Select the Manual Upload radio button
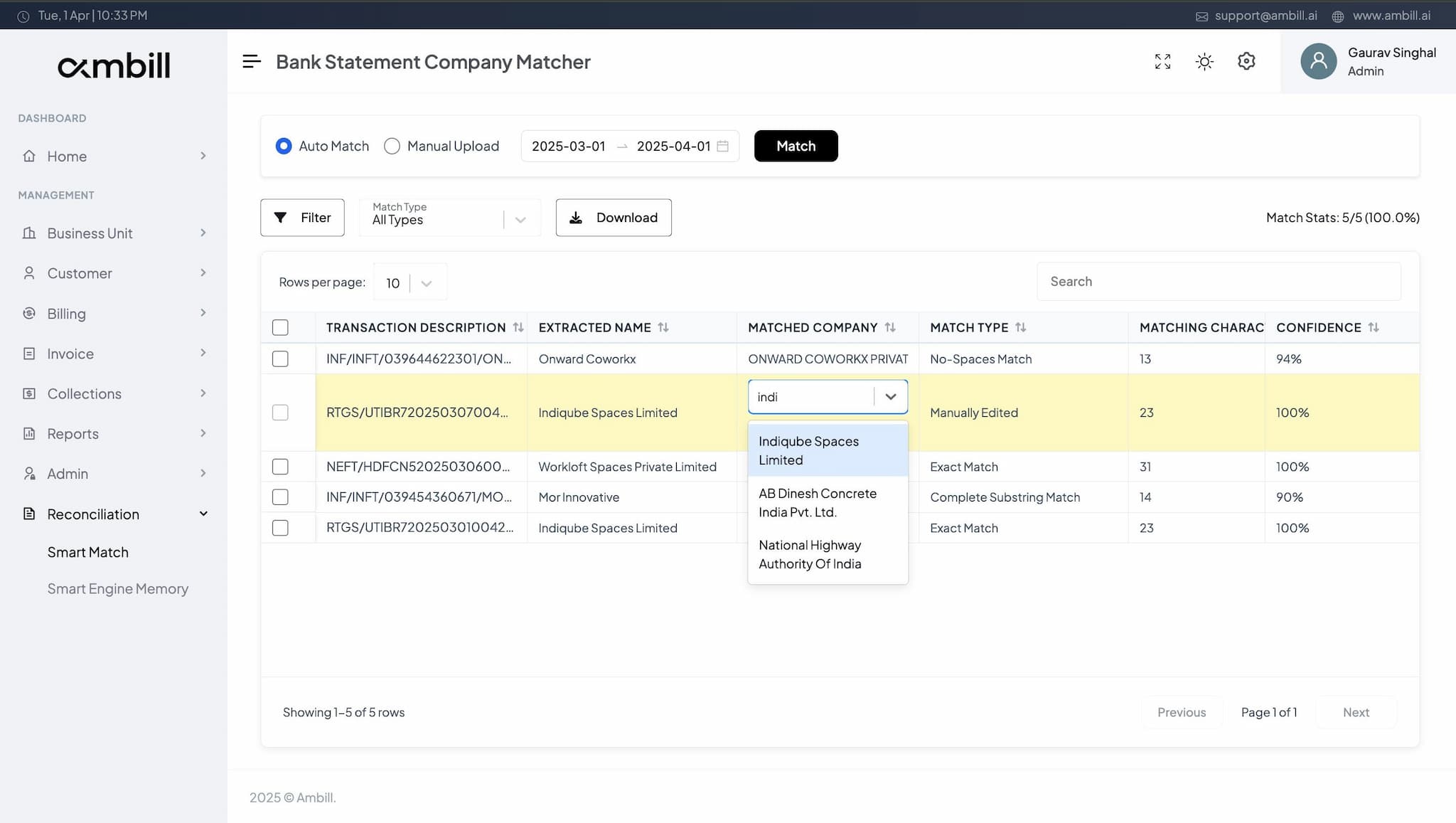The width and height of the screenshot is (1456, 823). [x=392, y=146]
